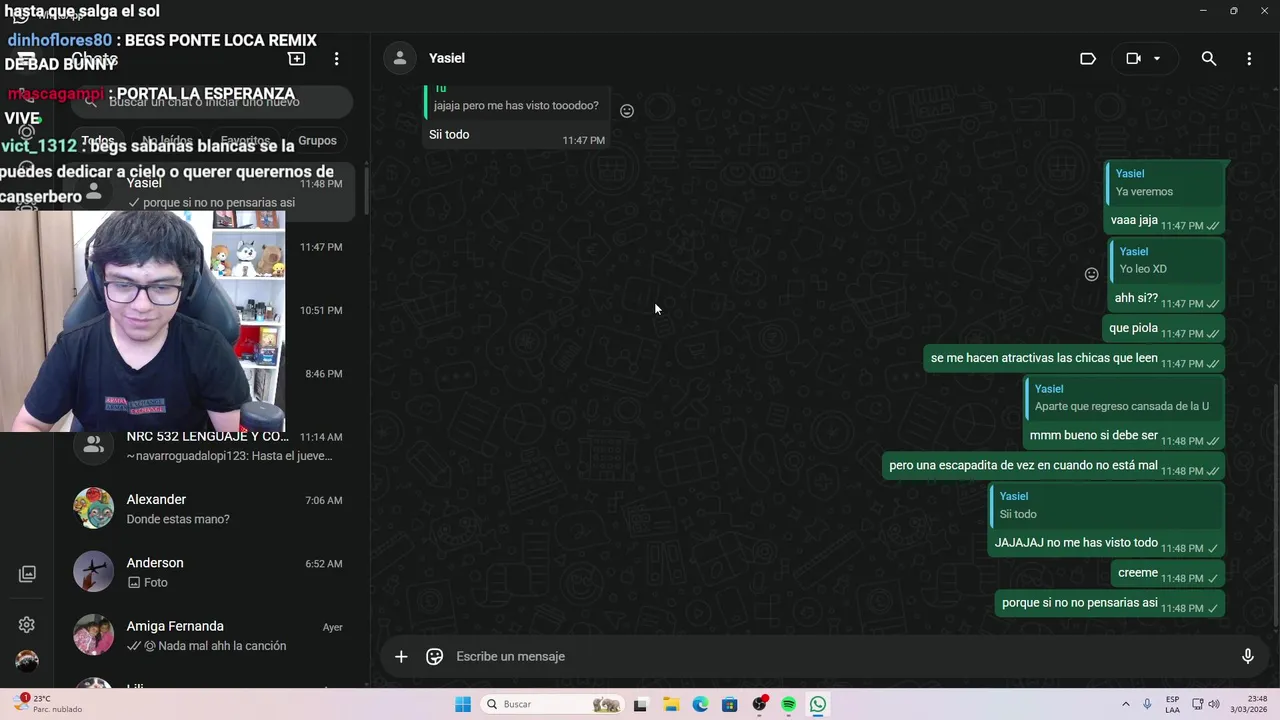Image resolution: width=1280 pixels, height=720 pixels.
Task: Open the volume and network quick settings
Action: click(1206, 705)
